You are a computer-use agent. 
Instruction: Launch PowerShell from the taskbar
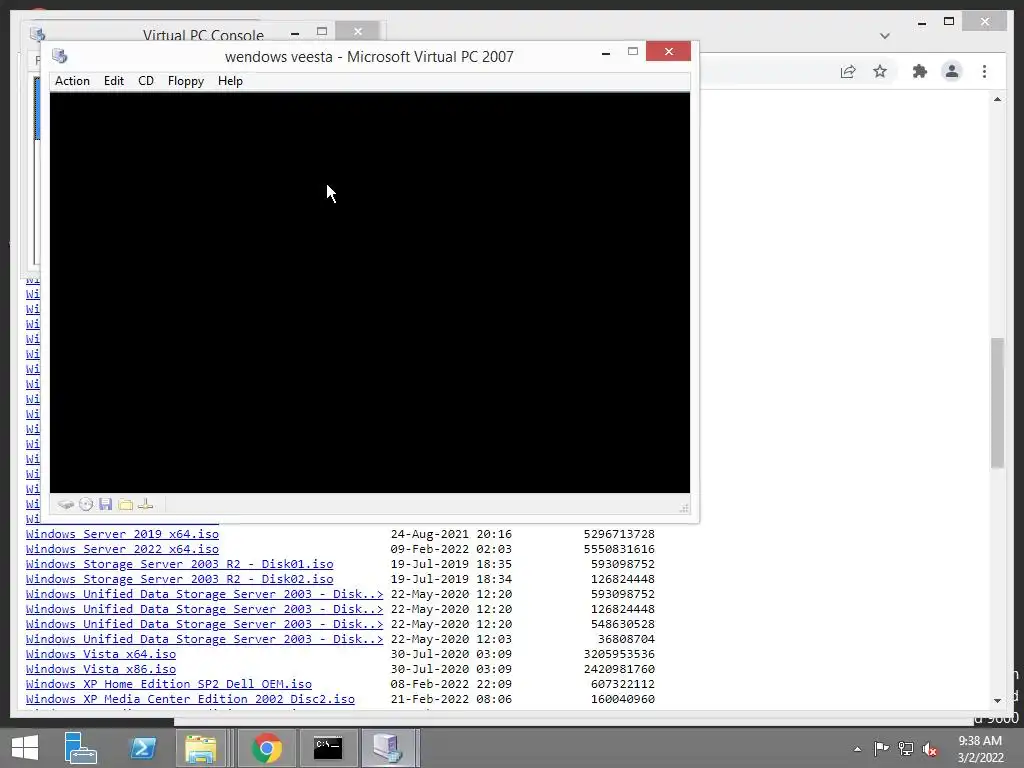[x=142, y=748]
